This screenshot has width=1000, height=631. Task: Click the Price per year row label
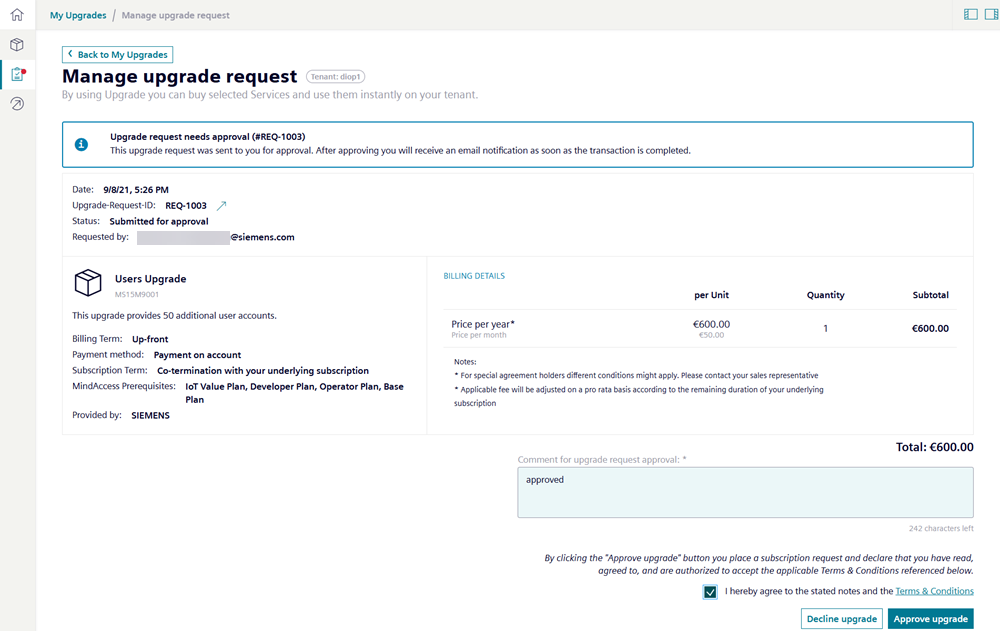pyautogui.click(x=483, y=324)
